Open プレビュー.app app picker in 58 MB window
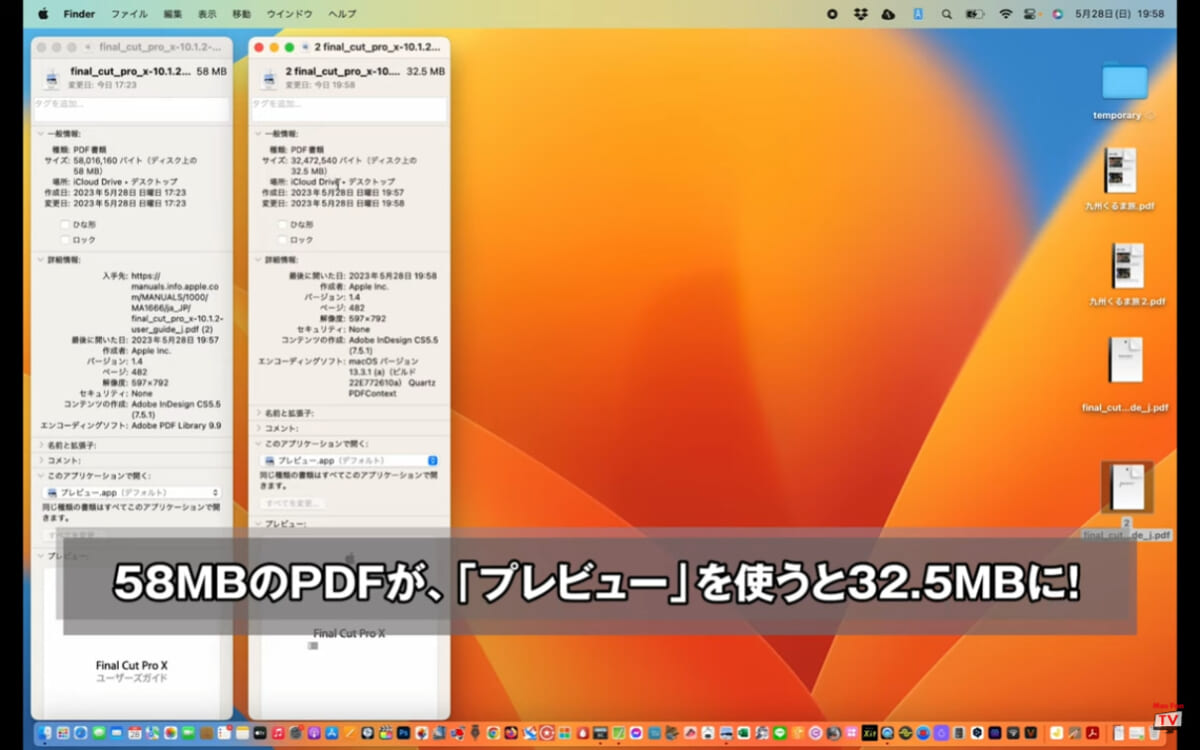Image resolution: width=1200 pixels, height=750 pixels. click(131, 493)
